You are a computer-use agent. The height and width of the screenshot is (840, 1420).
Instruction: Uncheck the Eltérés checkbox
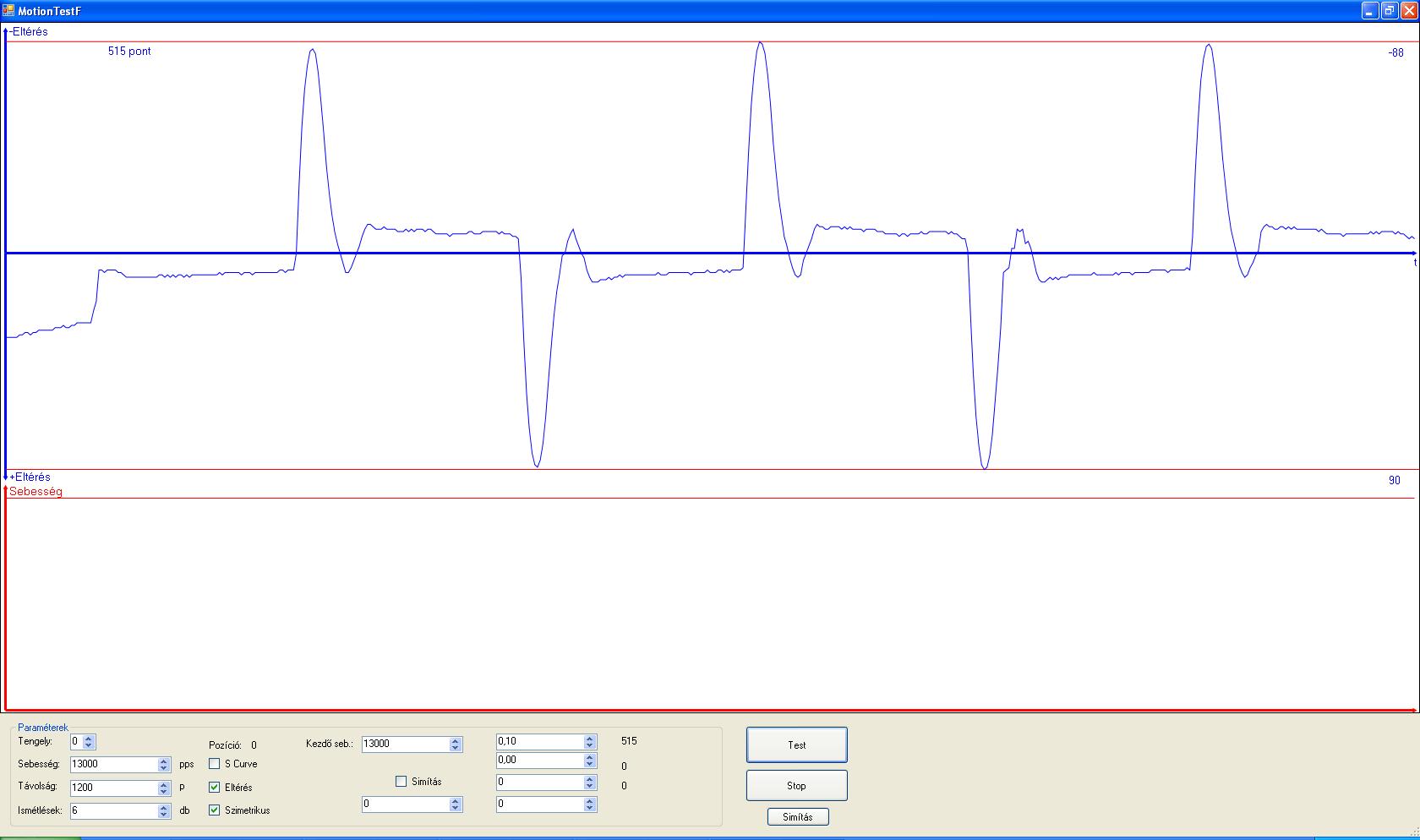pos(214,787)
